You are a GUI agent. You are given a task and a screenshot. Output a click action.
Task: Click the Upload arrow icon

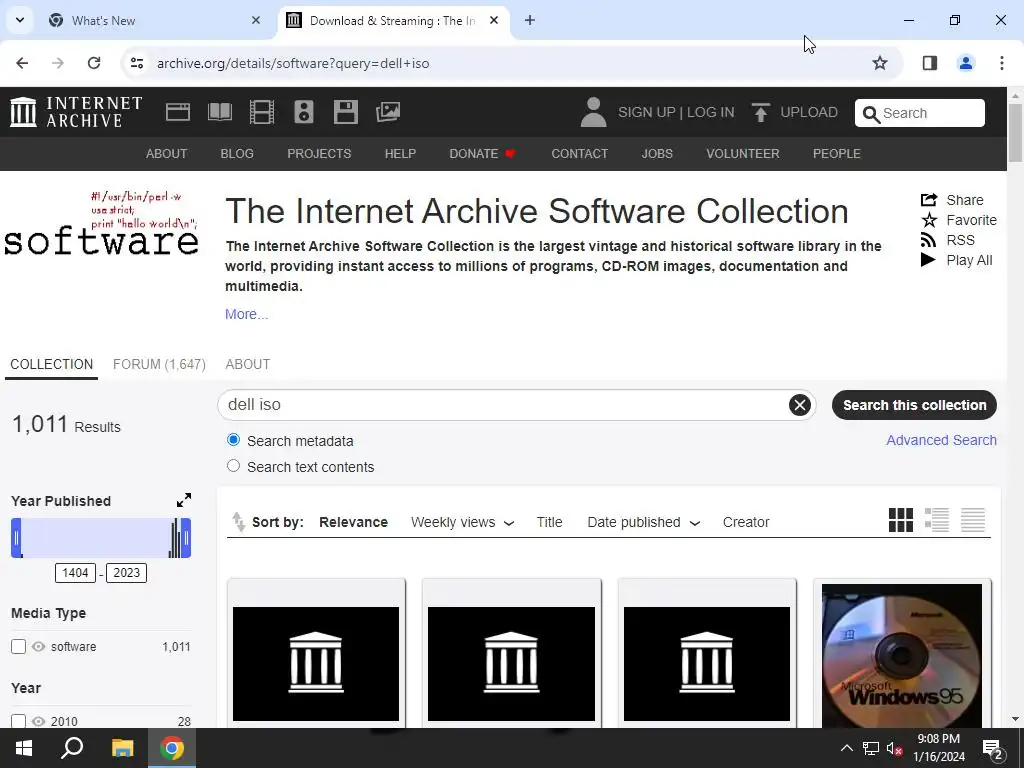click(x=760, y=112)
